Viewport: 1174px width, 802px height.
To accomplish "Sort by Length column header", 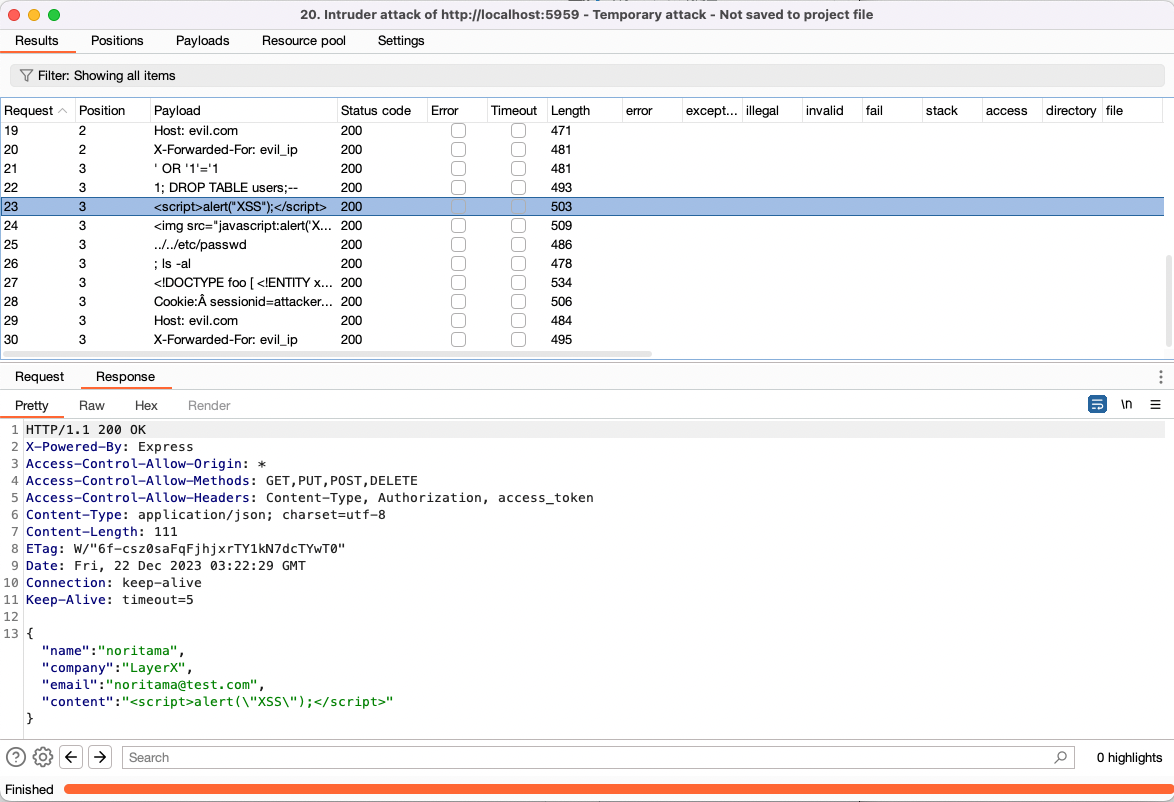I will (x=584, y=111).
